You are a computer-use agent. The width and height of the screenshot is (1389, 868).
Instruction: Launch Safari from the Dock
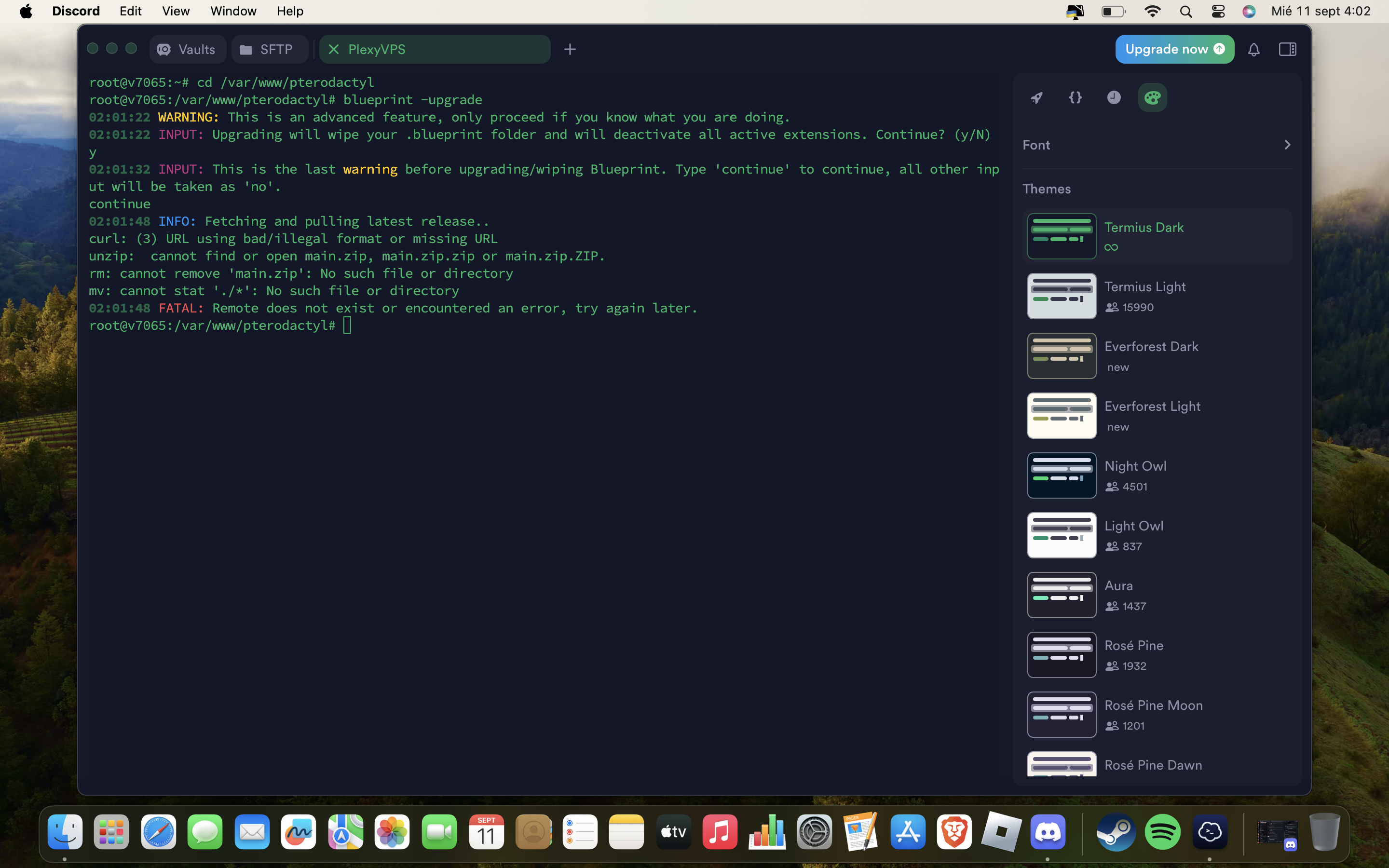(158, 832)
